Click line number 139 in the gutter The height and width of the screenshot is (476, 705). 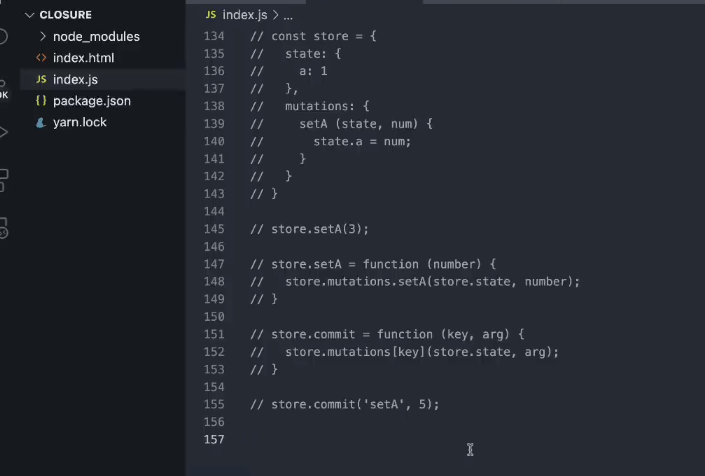(214, 124)
